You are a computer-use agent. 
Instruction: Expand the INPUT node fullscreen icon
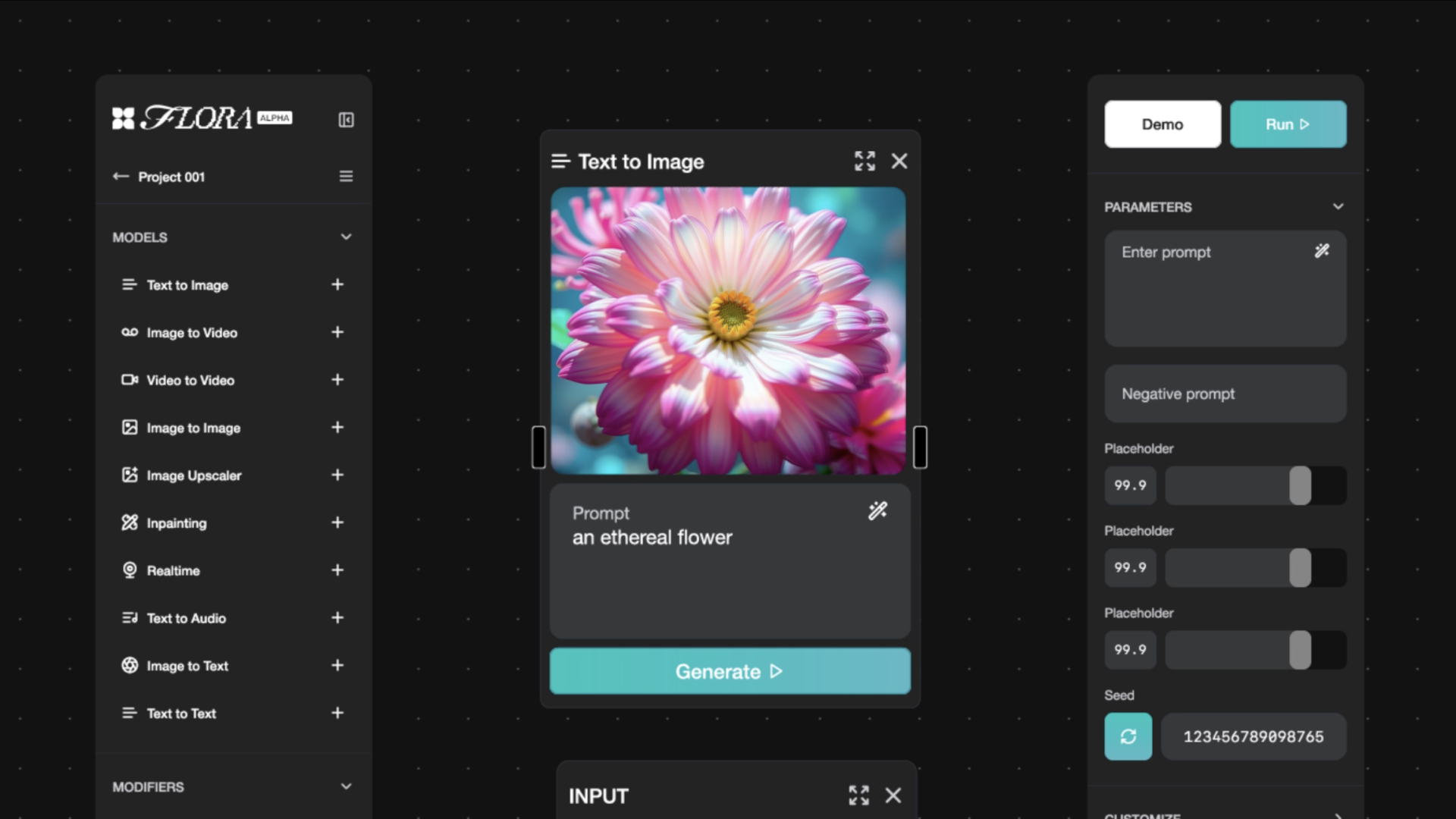(858, 795)
